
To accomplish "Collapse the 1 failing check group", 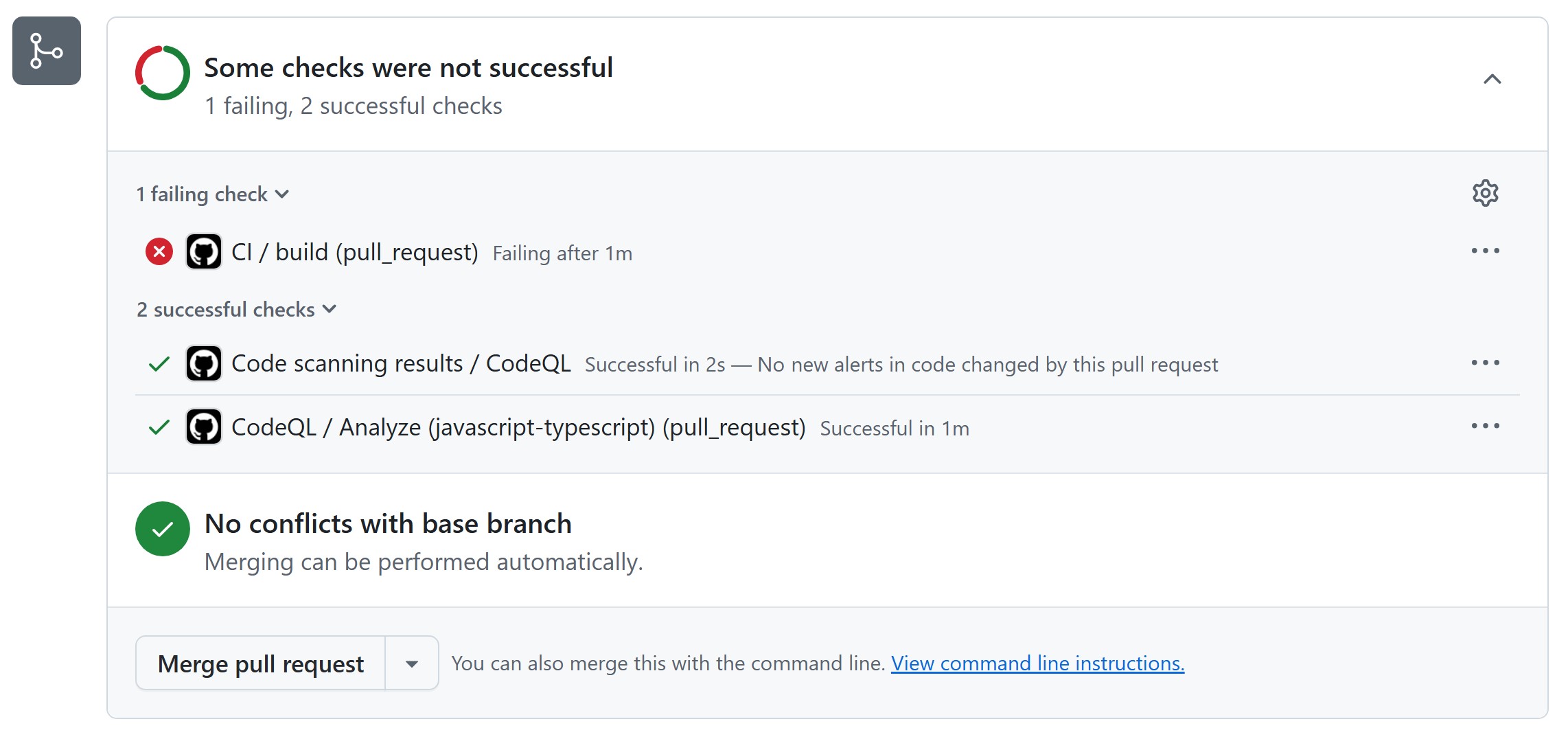I will [212, 194].
